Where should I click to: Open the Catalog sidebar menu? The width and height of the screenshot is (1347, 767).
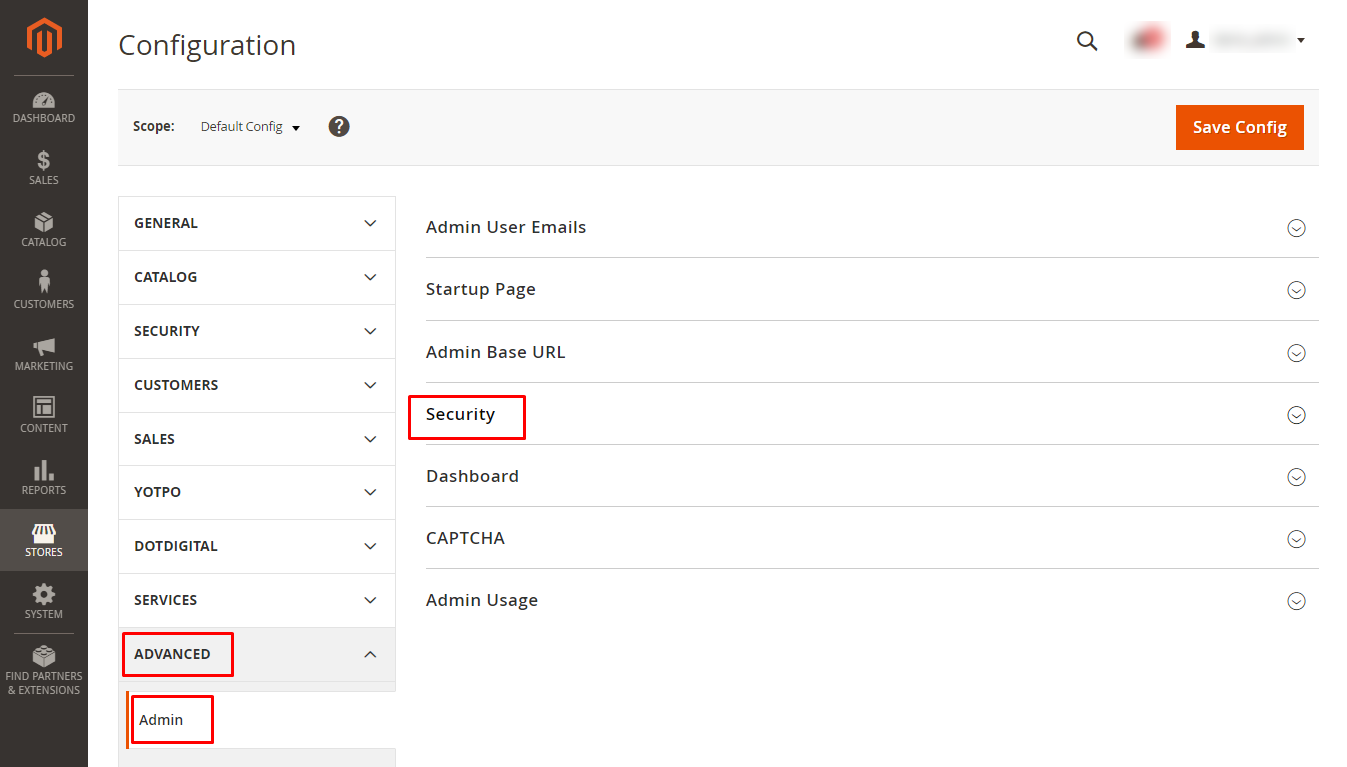pos(44,230)
